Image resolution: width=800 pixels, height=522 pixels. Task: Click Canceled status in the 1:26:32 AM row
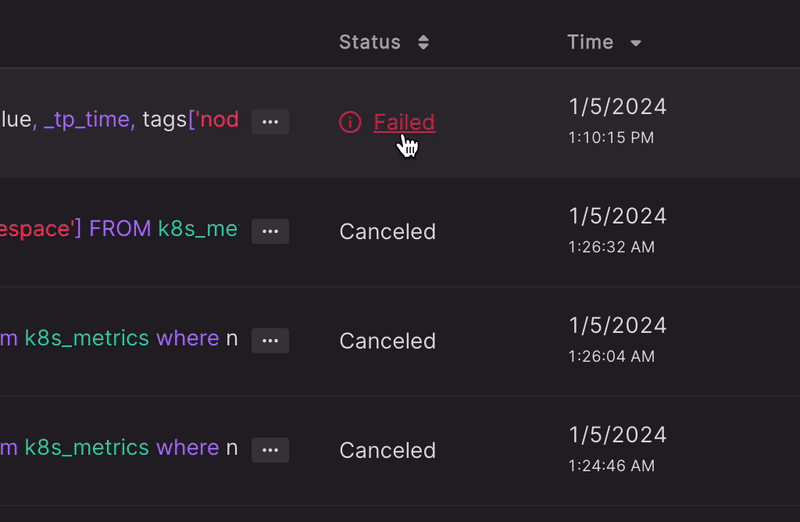point(387,231)
